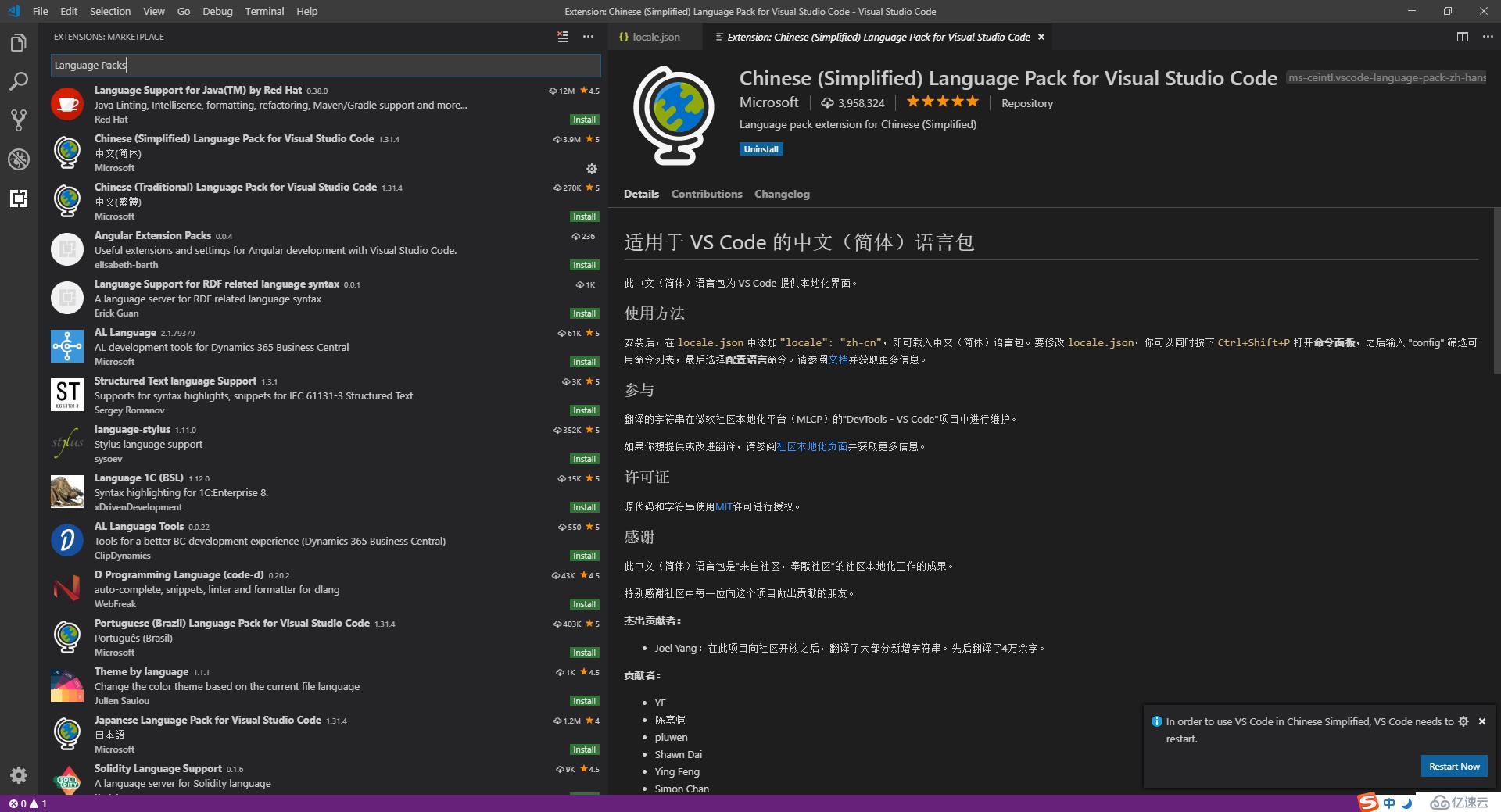Click the Java language support Red Hat icon
The image size is (1501, 812).
coord(67,103)
